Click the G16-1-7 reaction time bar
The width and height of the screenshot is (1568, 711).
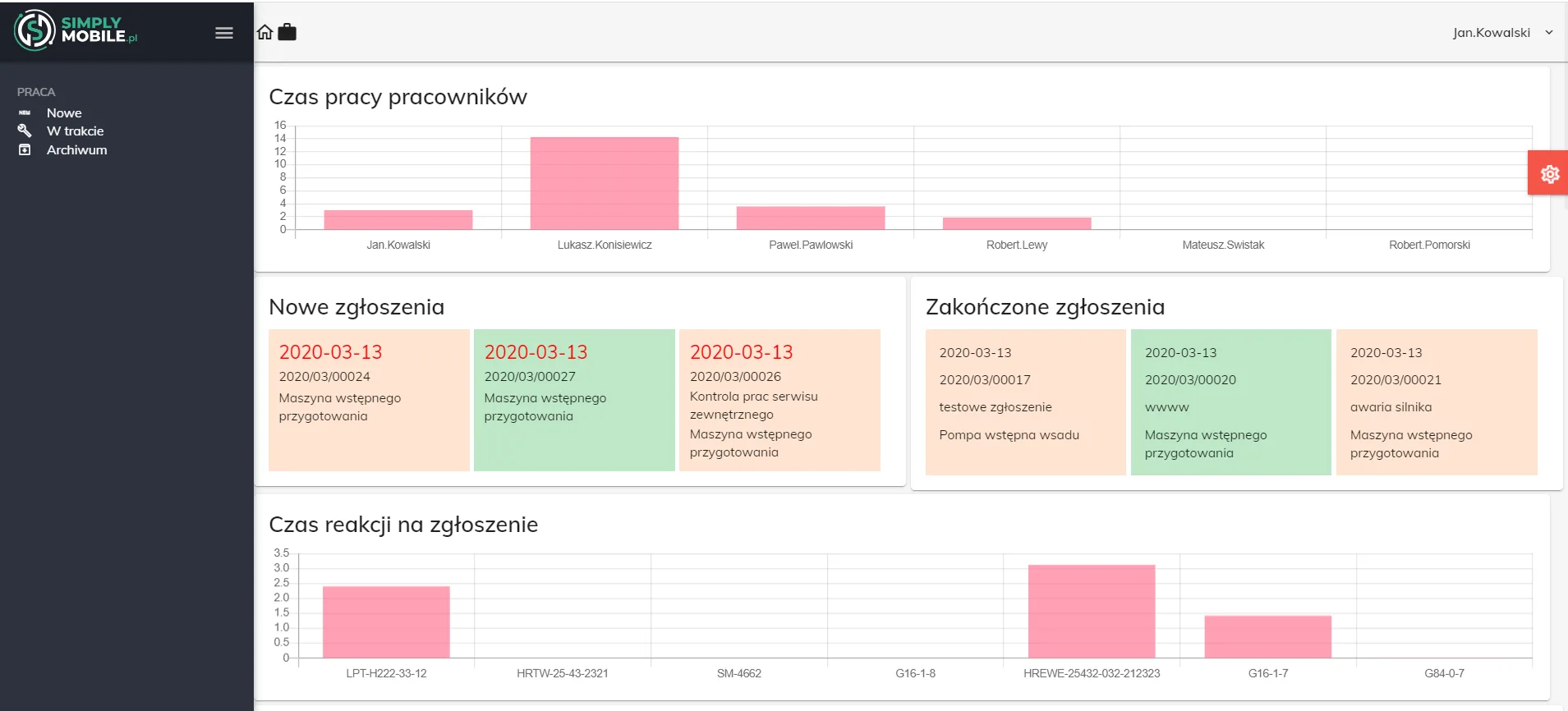1268,636
